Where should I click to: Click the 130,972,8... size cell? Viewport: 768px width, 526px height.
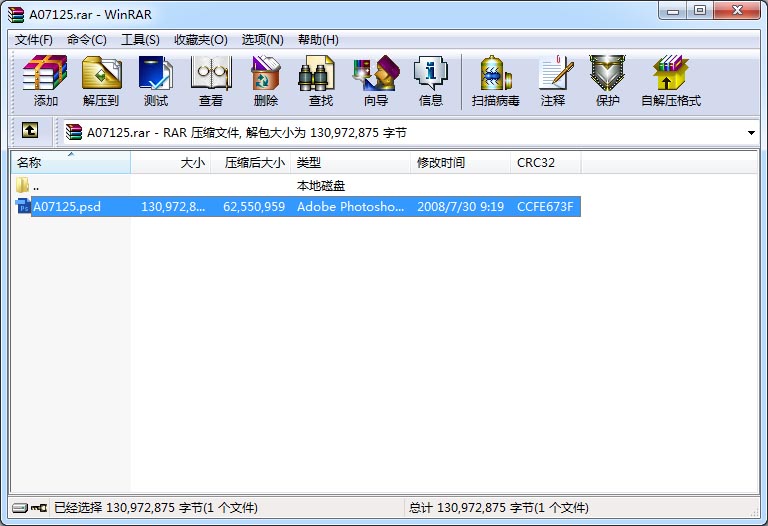click(x=173, y=207)
